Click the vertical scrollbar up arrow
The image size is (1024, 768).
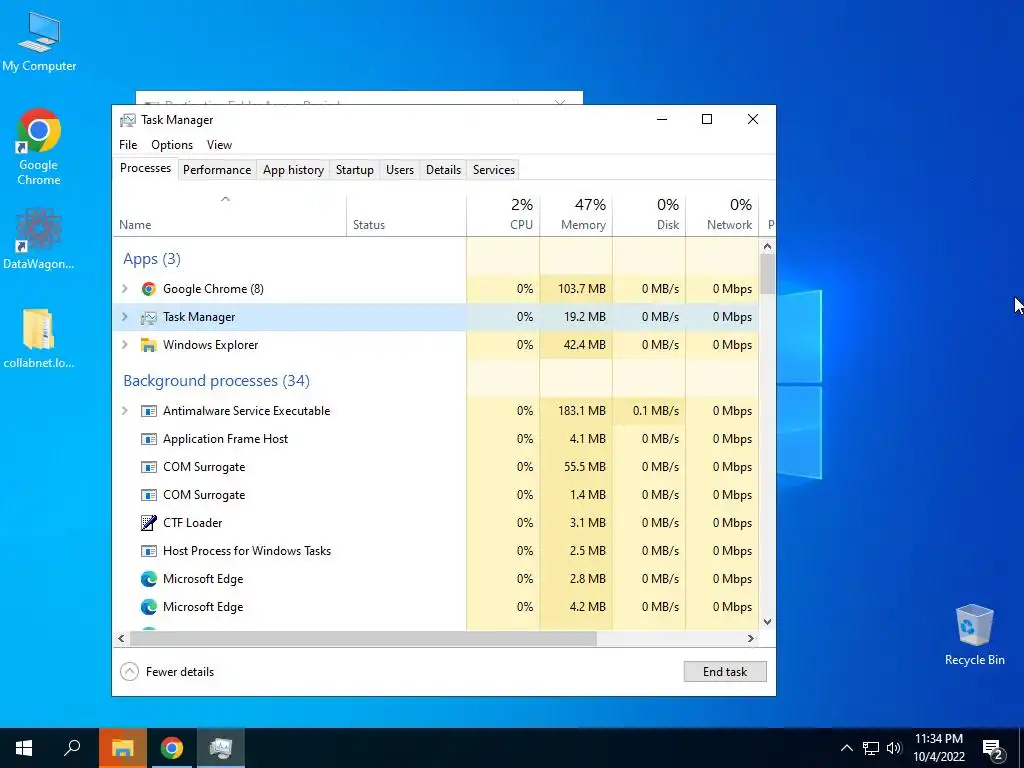pos(767,246)
